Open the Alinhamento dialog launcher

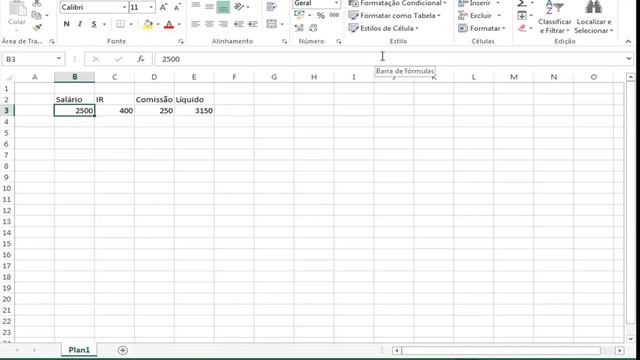284,41
